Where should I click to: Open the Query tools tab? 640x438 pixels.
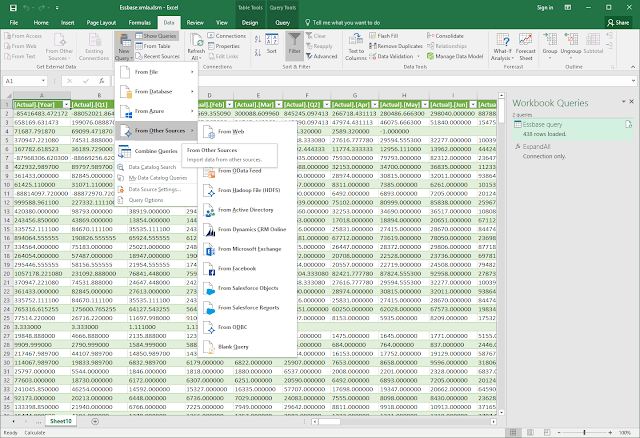282,22
